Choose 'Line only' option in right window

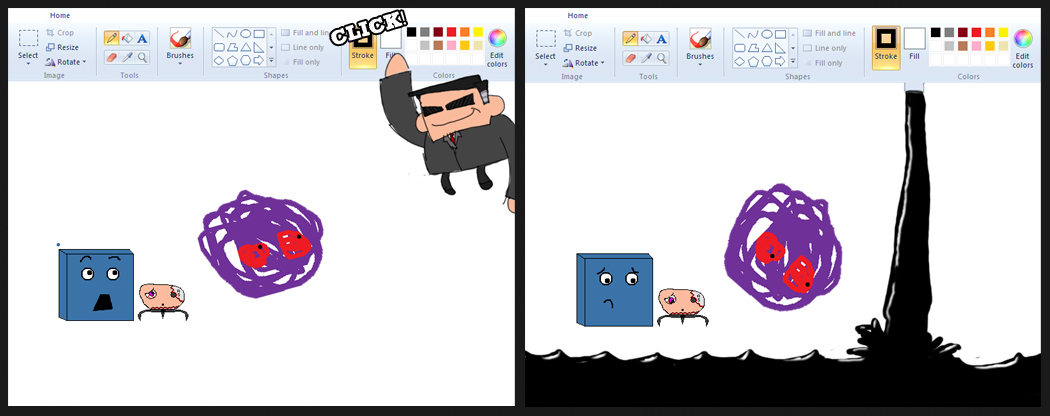pyautogui.click(x=824, y=48)
